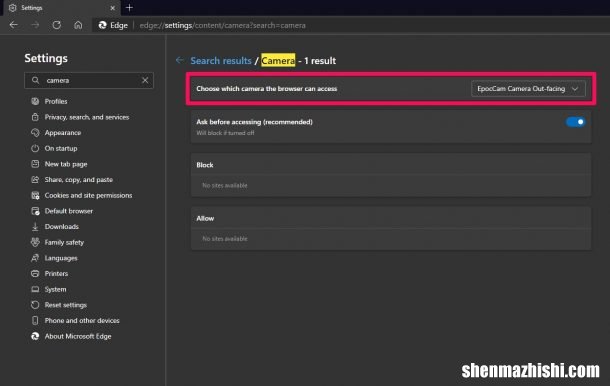Open a new tab with plus icon
The height and width of the screenshot is (386, 610).
129,7
